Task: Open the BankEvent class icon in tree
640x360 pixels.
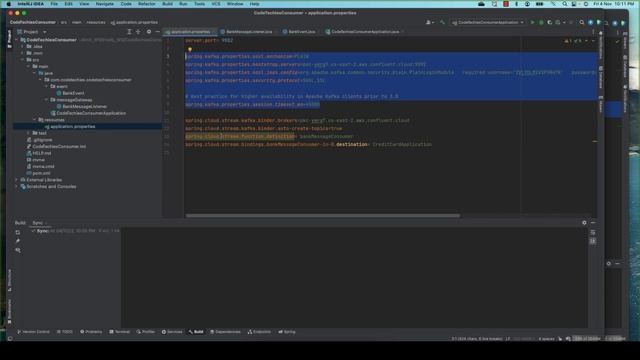Action: pos(59,93)
